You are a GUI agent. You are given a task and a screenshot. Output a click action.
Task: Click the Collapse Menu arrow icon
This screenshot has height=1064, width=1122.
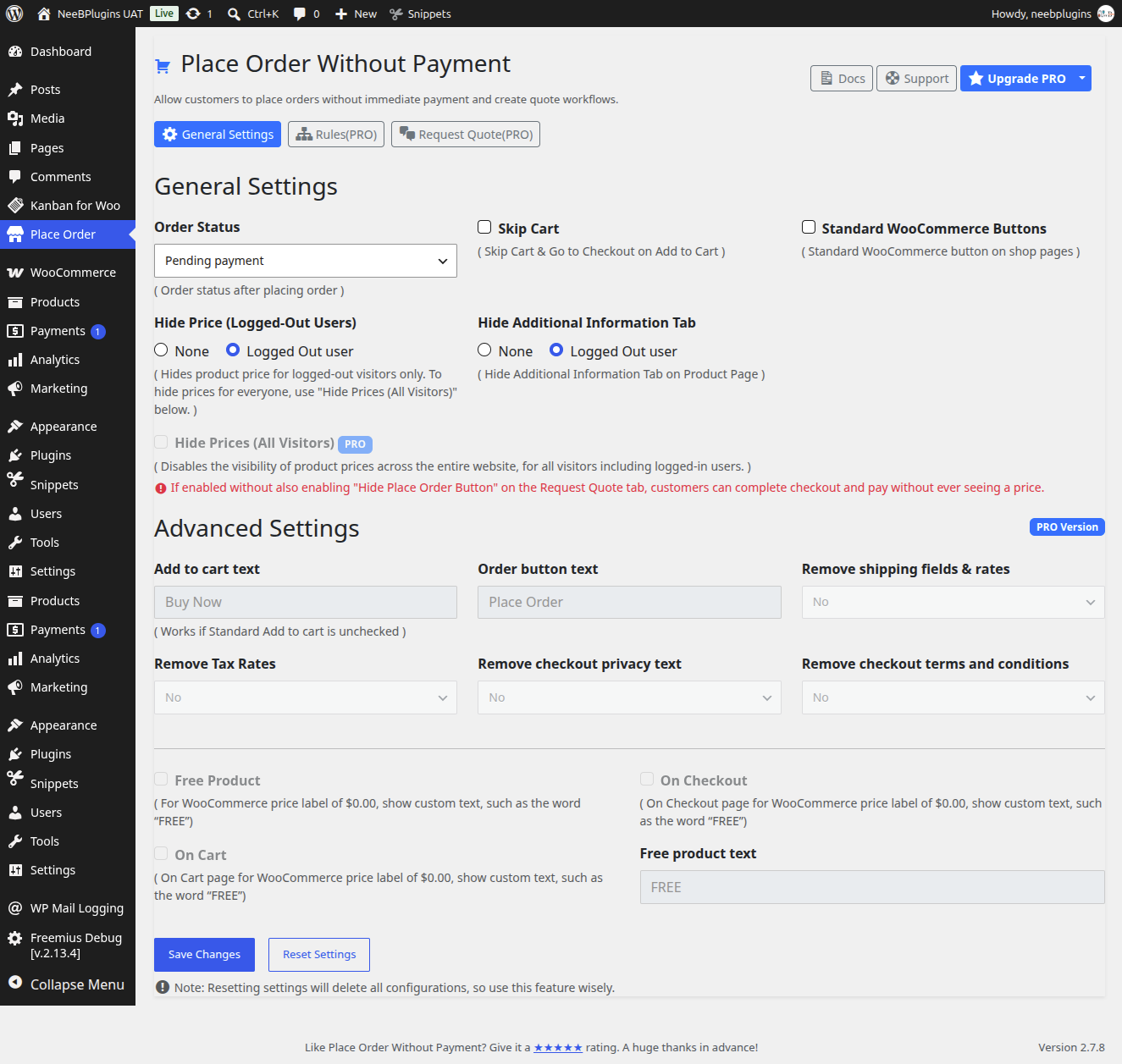tap(15, 982)
